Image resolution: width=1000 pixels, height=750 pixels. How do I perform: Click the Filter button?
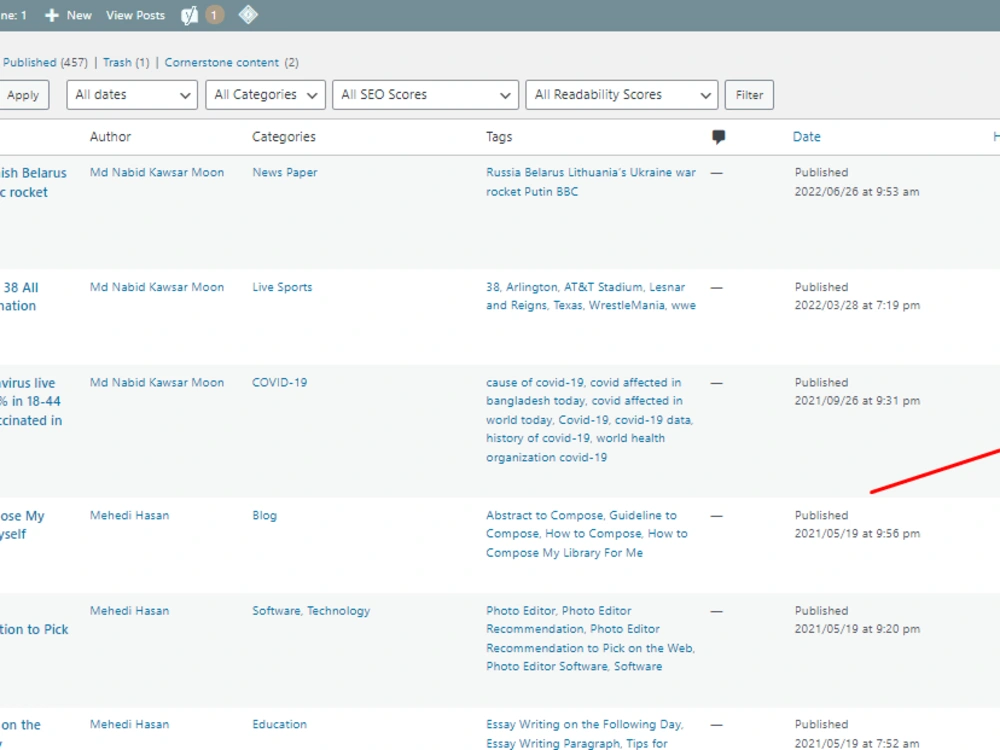point(749,95)
